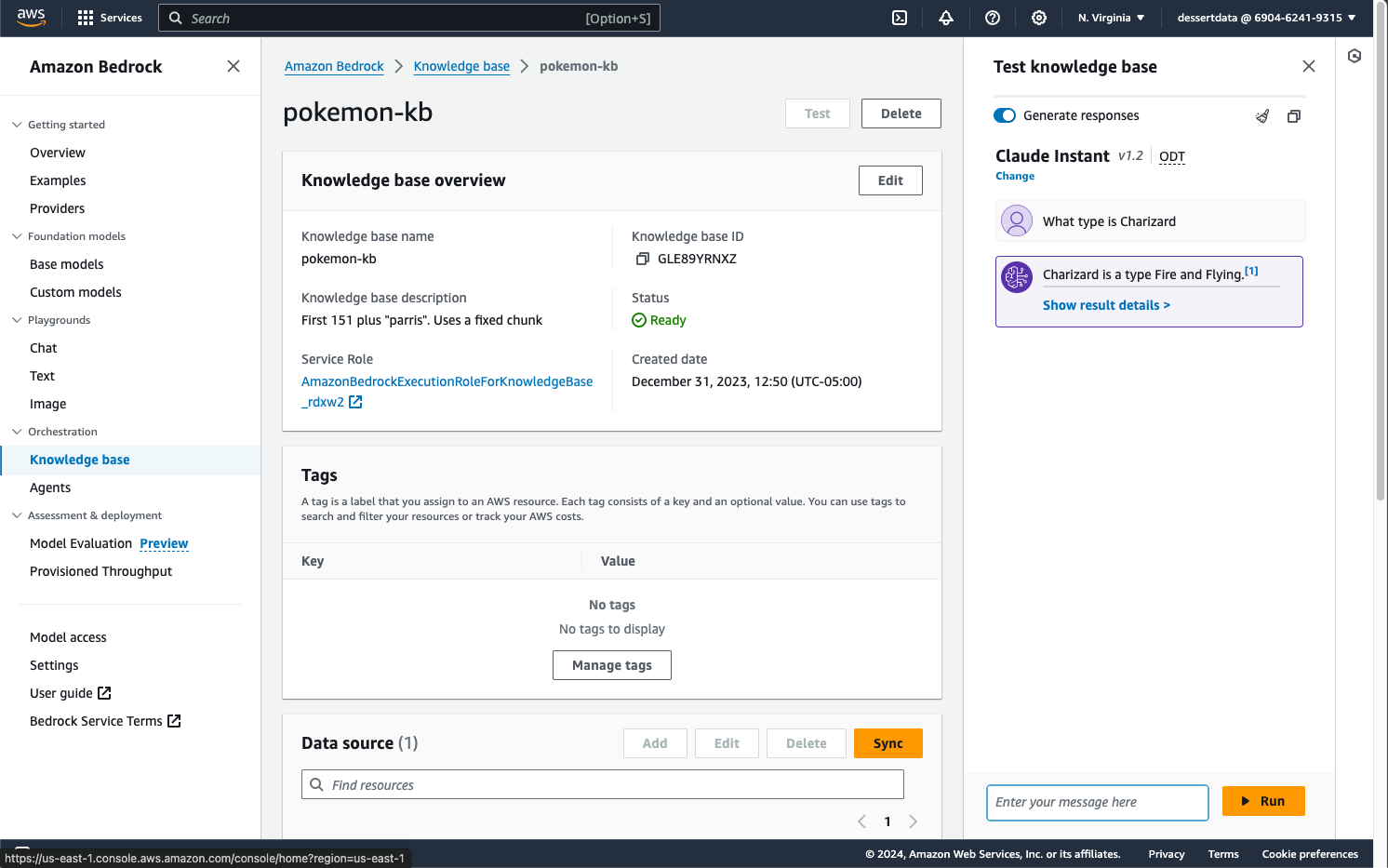Open the help question mark icon
This screenshot has height=868, width=1388.
[993, 18]
